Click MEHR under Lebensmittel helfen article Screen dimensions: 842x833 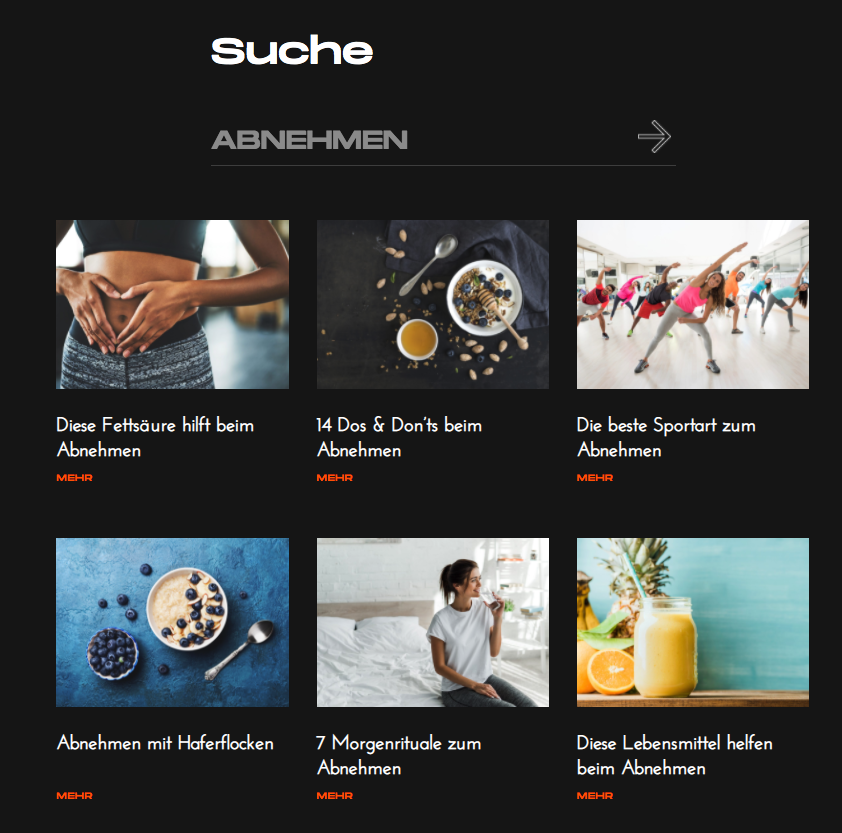click(x=595, y=795)
